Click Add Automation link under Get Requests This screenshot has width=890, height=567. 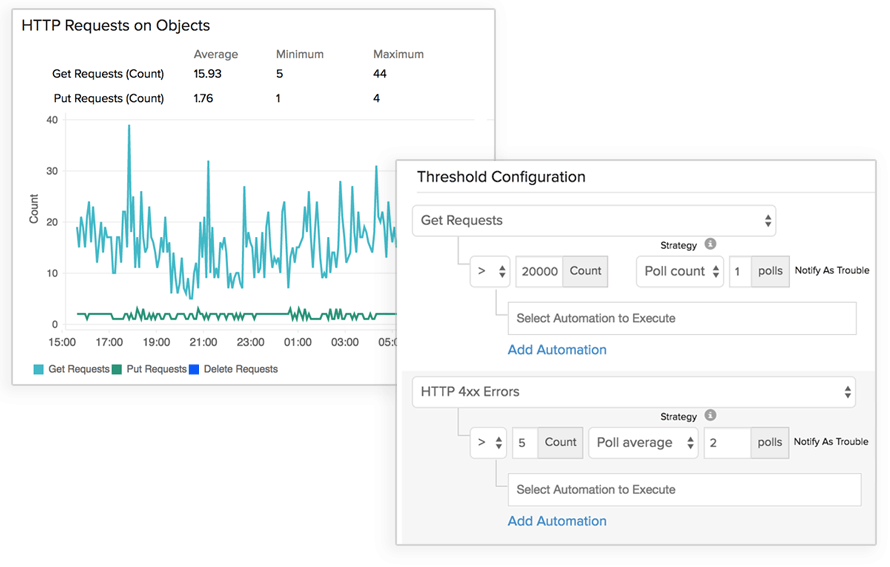(x=557, y=350)
